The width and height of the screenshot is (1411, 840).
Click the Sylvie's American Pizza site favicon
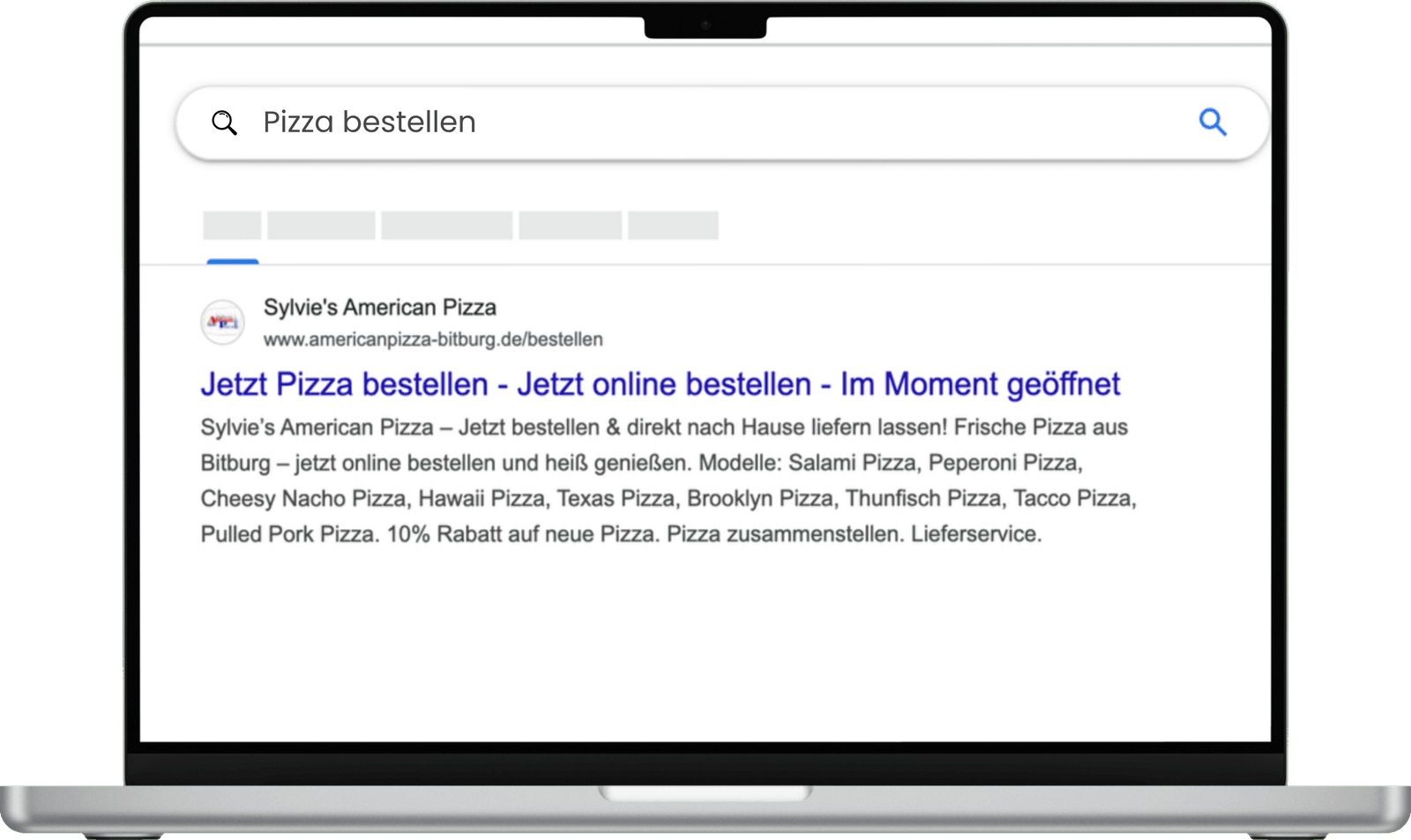(222, 322)
